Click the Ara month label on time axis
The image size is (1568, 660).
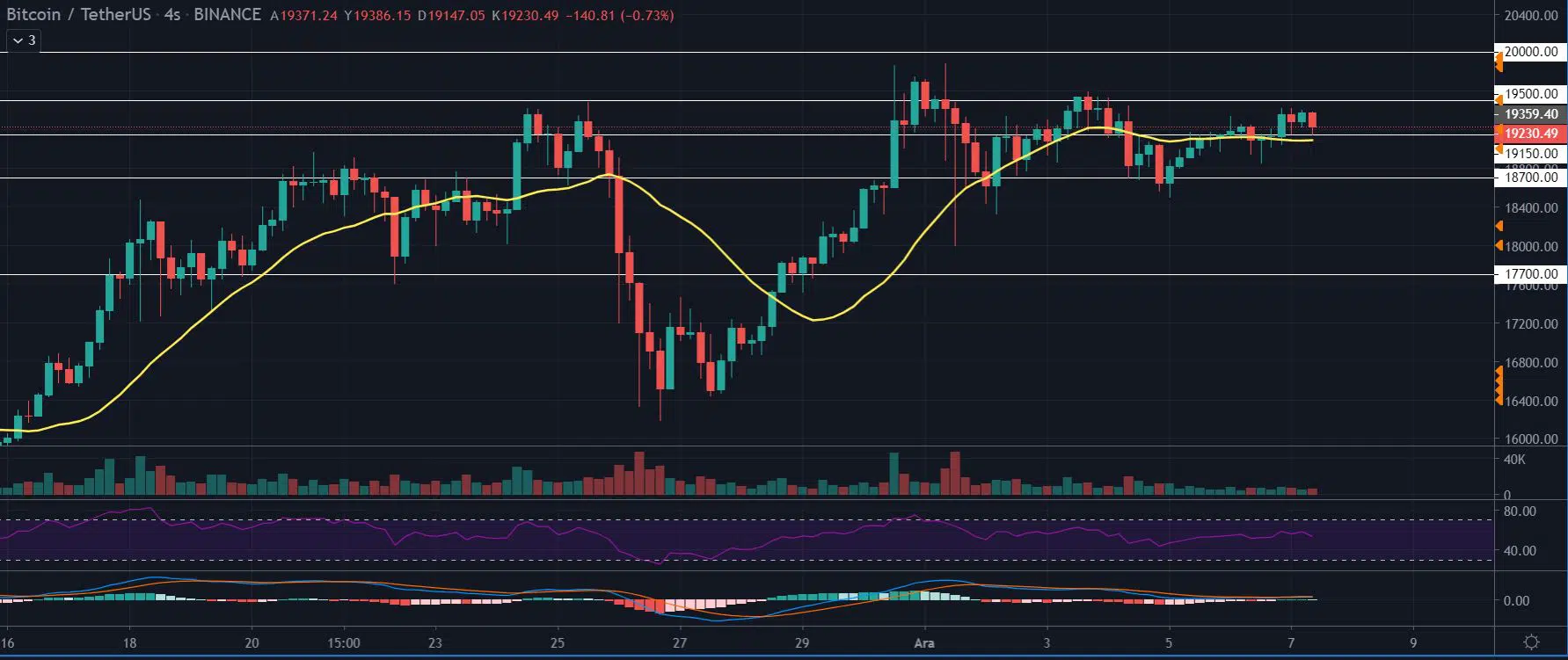[x=924, y=642]
